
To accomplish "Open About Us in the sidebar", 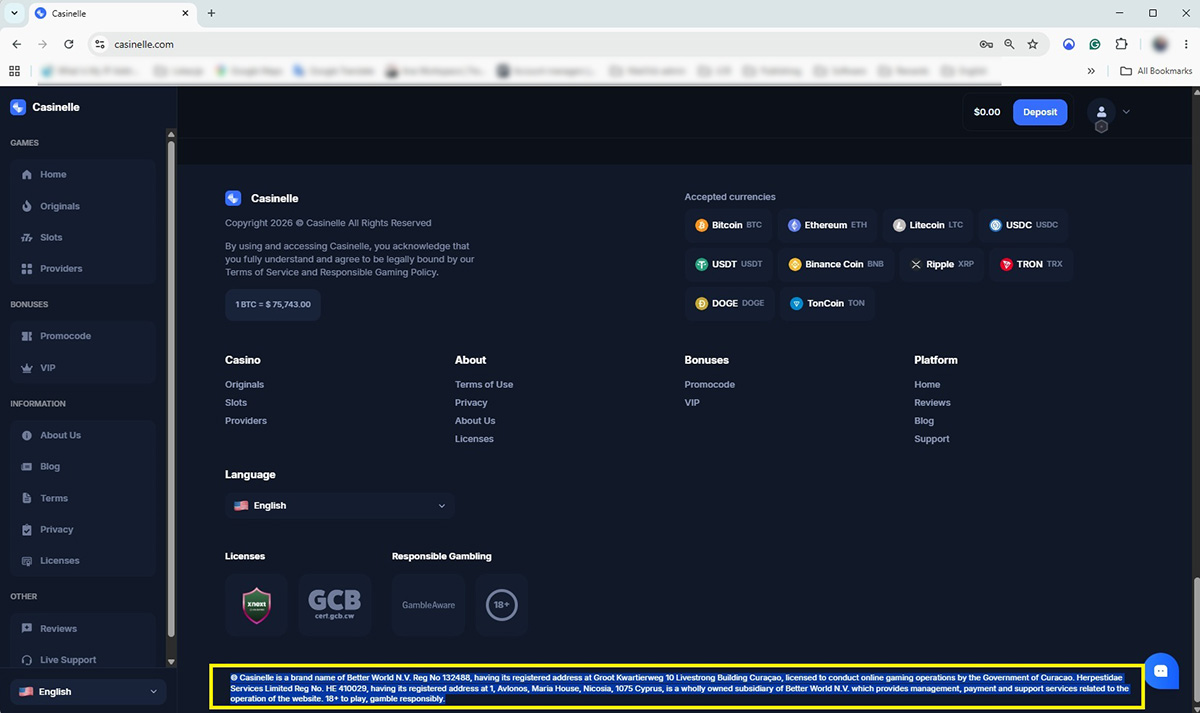I will point(85,435).
